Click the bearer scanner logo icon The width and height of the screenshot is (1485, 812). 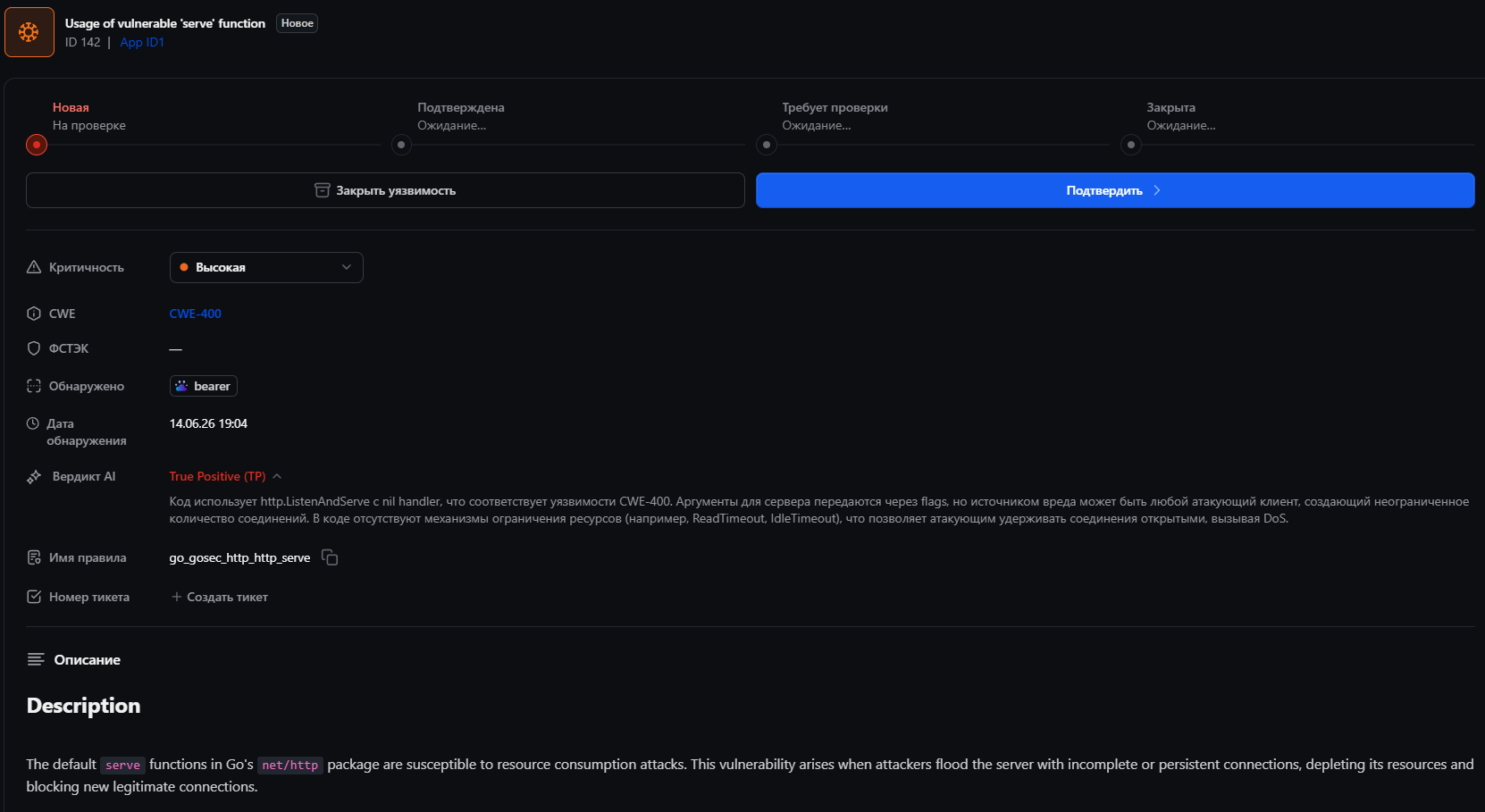[x=181, y=386]
